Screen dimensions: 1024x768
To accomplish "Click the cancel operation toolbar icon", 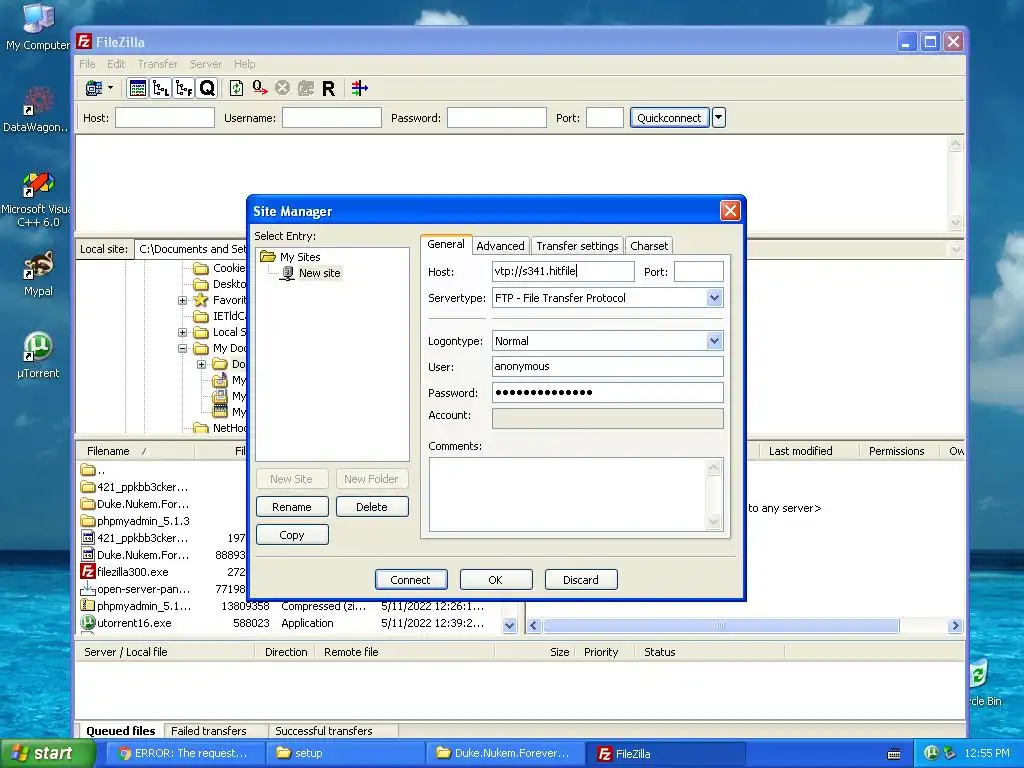I will pos(282,88).
